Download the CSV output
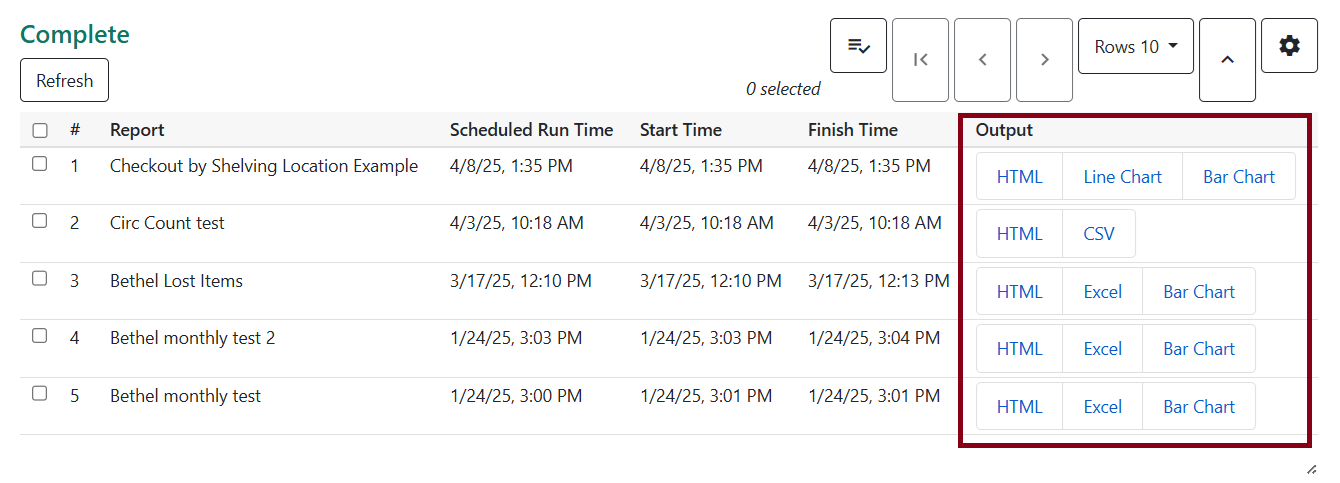 (1099, 233)
